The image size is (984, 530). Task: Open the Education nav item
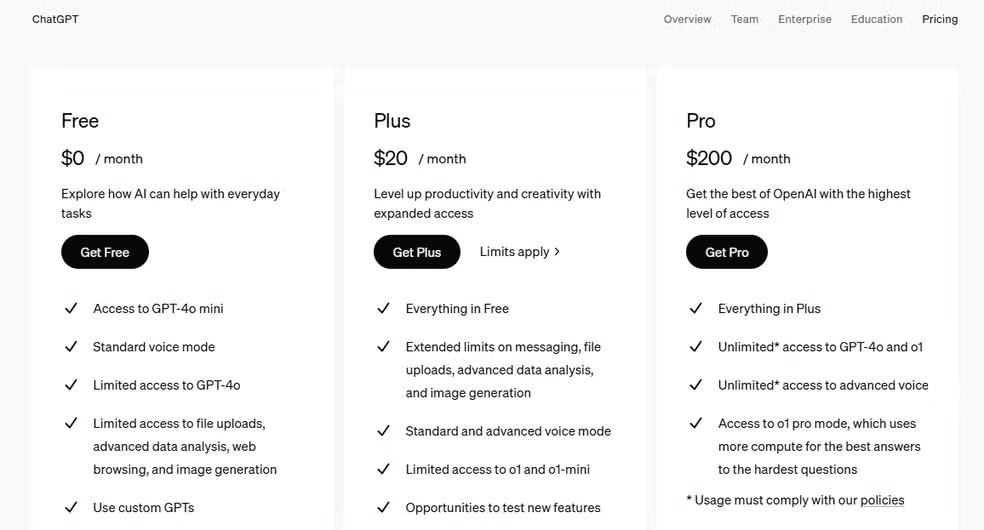click(876, 19)
